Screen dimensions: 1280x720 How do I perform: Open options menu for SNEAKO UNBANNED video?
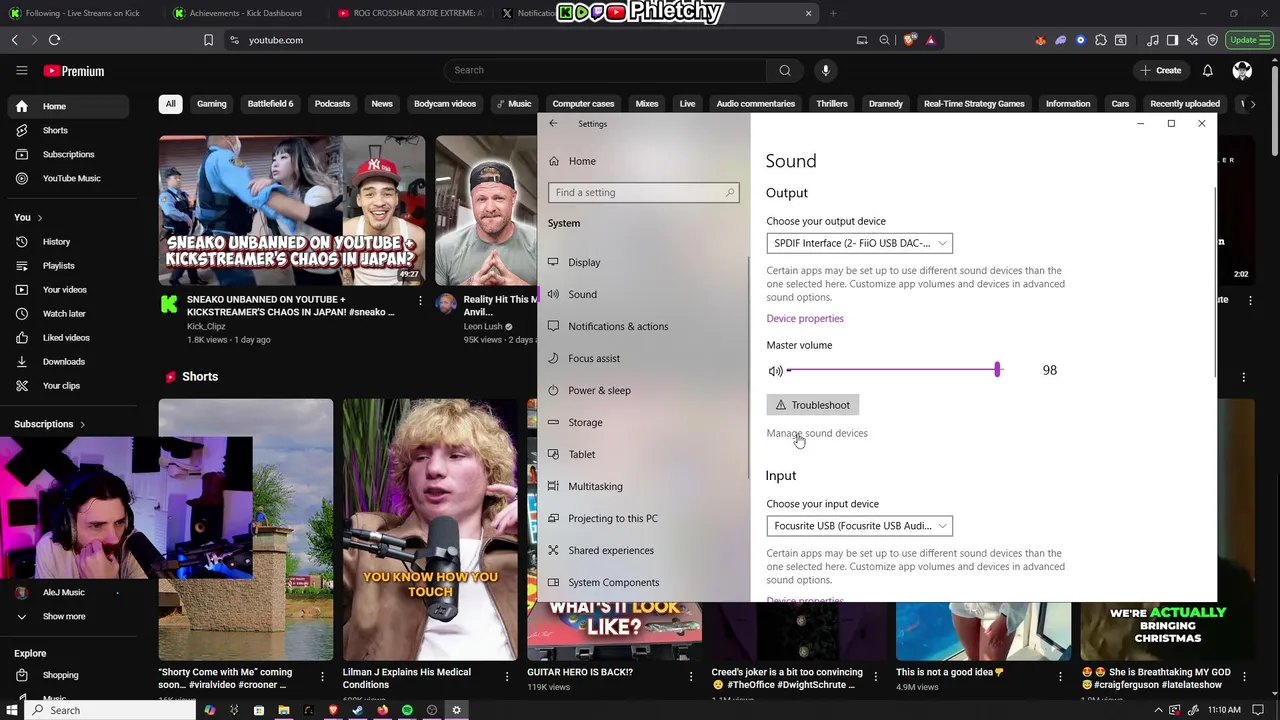[420, 300]
